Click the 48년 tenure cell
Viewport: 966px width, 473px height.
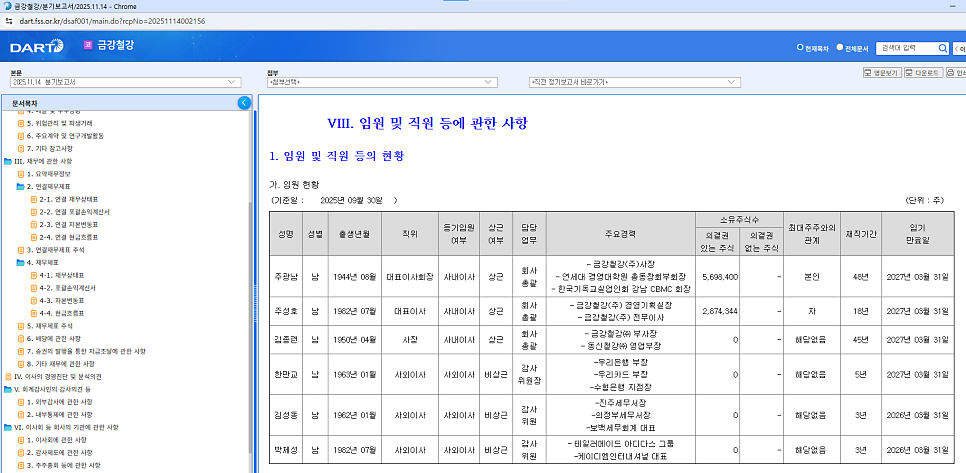pyautogui.click(x=859, y=277)
